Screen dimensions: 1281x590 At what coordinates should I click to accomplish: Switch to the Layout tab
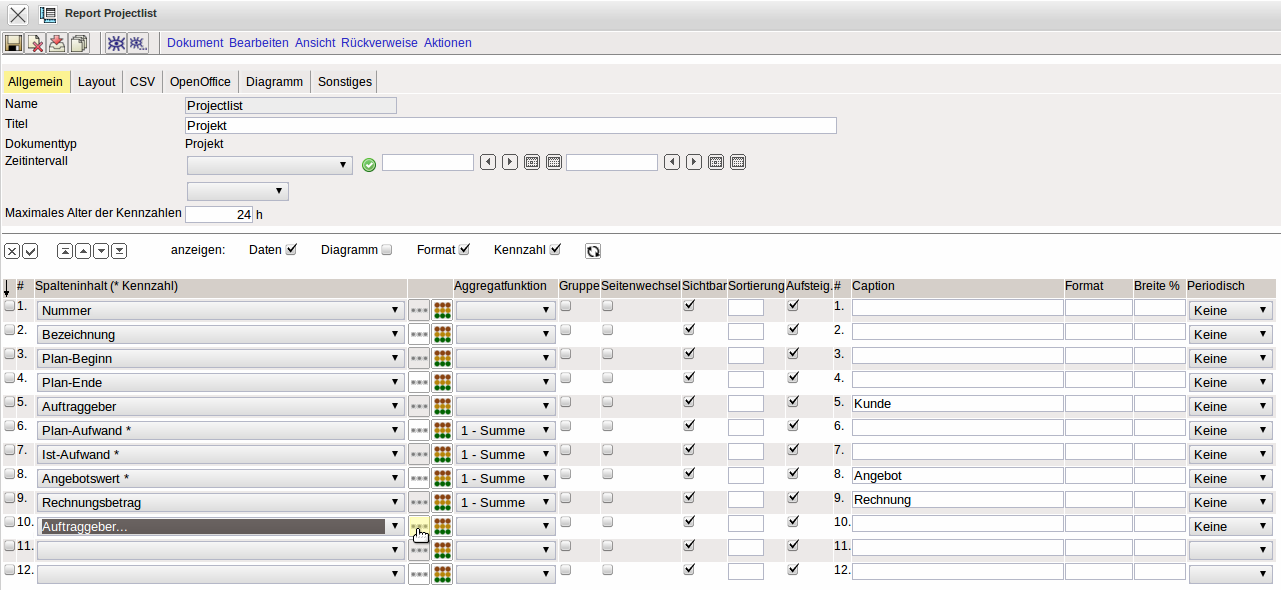click(97, 82)
